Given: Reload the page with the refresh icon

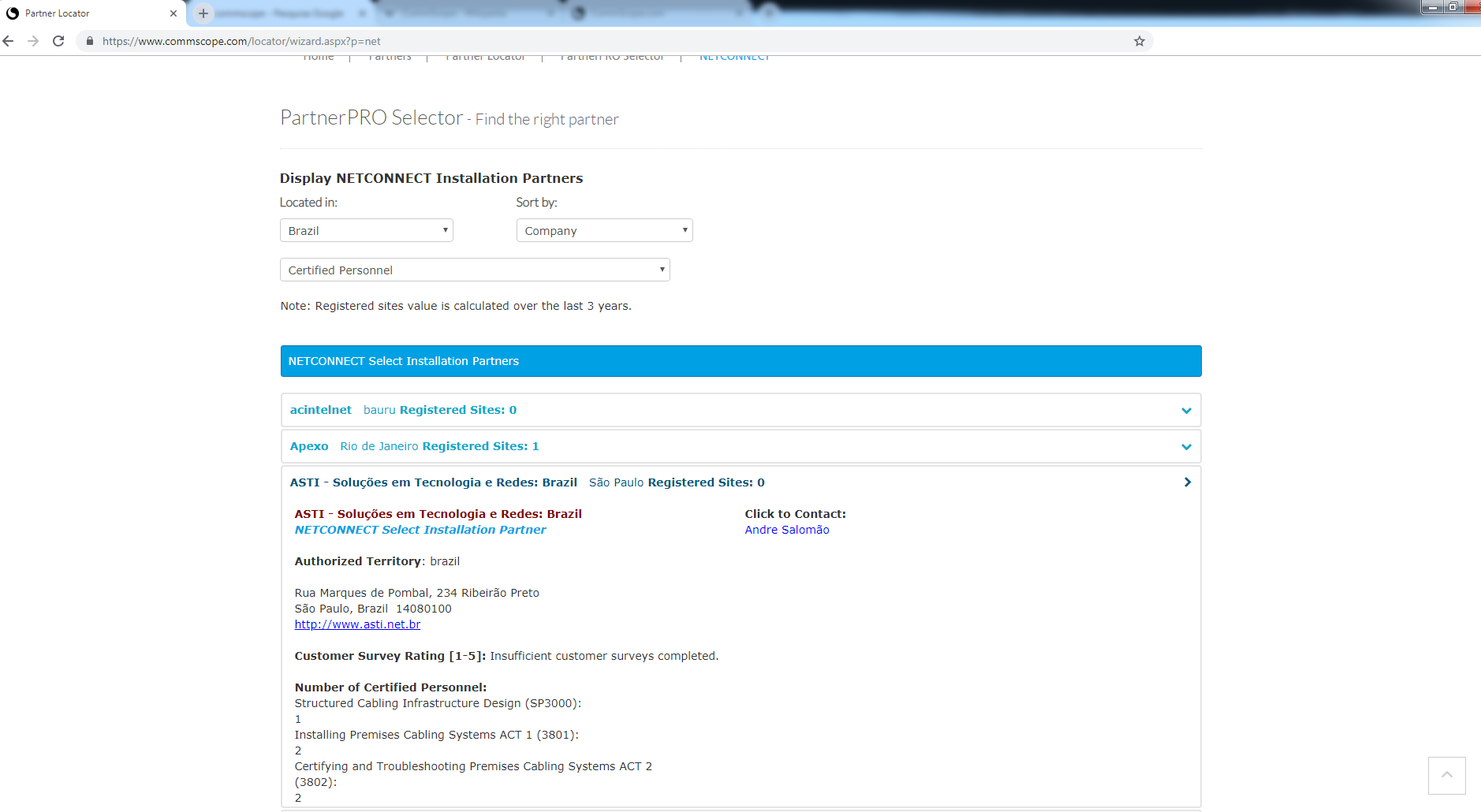Looking at the screenshot, I should pyautogui.click(x=58, y=41).
